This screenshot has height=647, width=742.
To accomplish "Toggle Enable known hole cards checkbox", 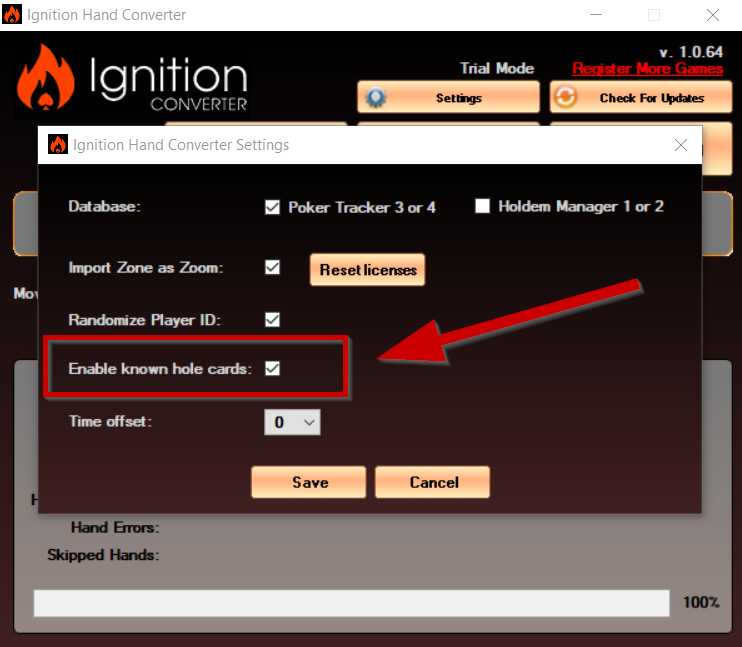I will coord(272,368).
